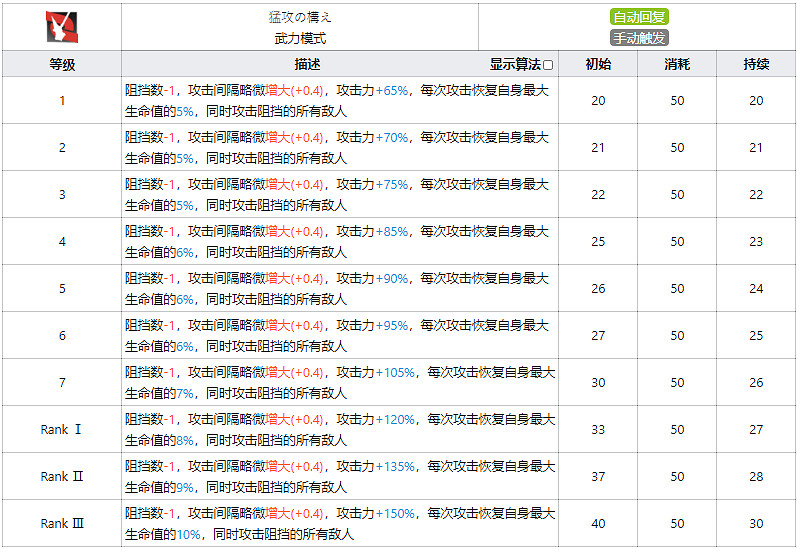Click the description with 攻击力+65%
The width and height of the screenshot is (801, 552).
coord(340,101)
